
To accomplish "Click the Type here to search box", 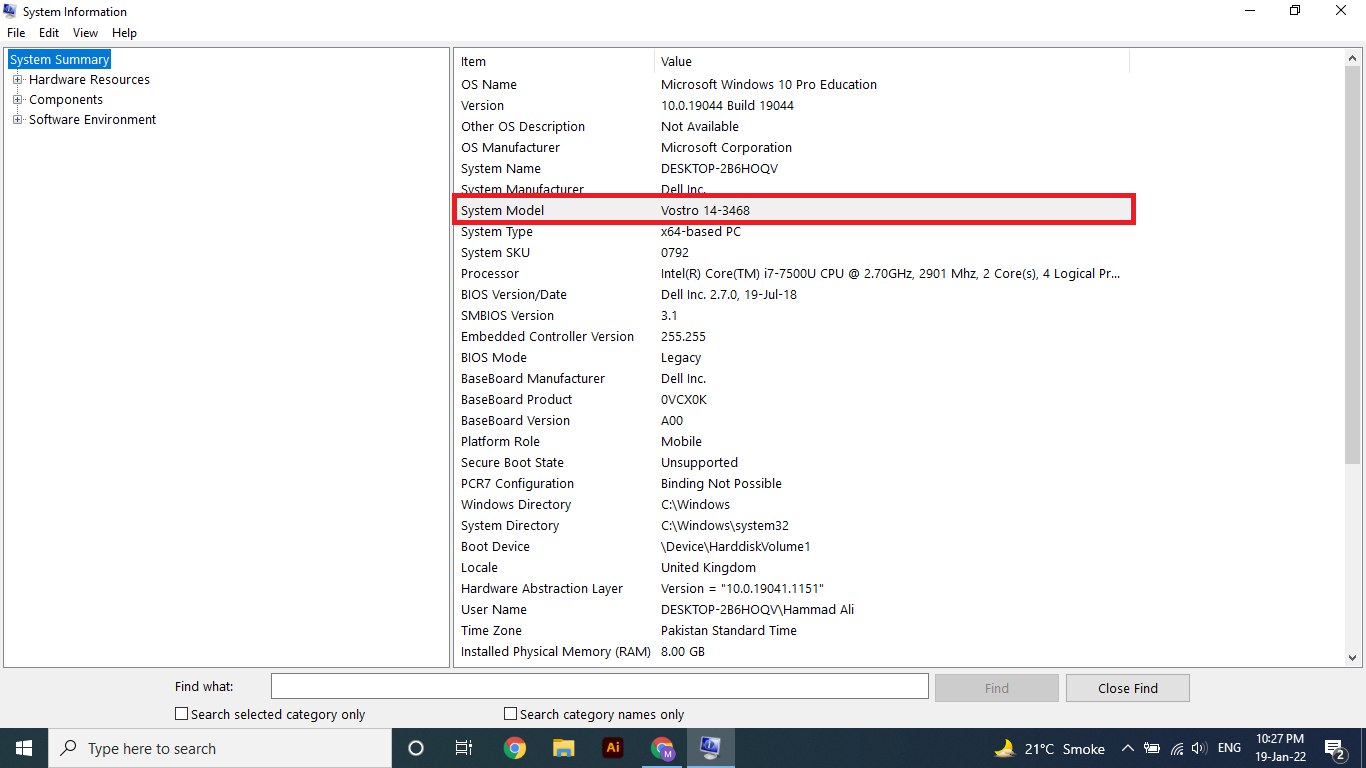I will [220, 748].
